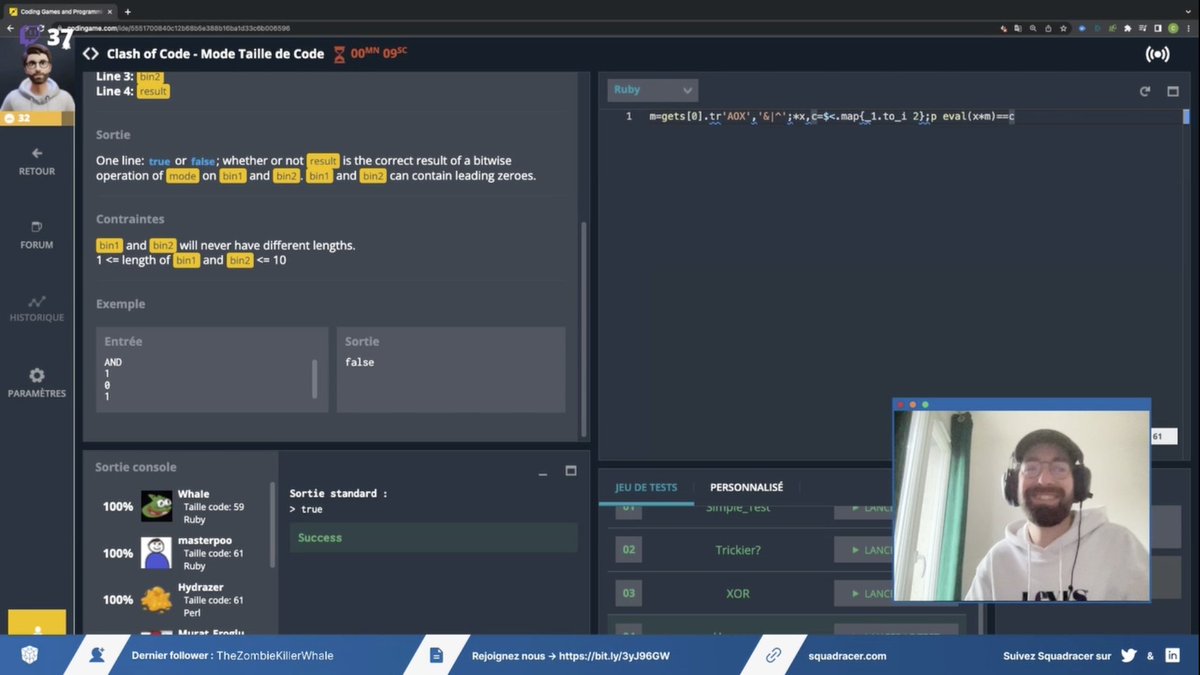This screenshot has height=675, width=1200.
Task: Open a new browser tab
Action: point(127,11)
